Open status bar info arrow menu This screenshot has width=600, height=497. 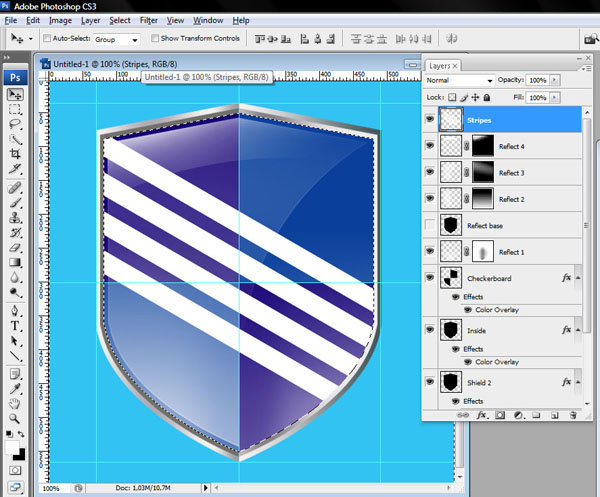205,487
